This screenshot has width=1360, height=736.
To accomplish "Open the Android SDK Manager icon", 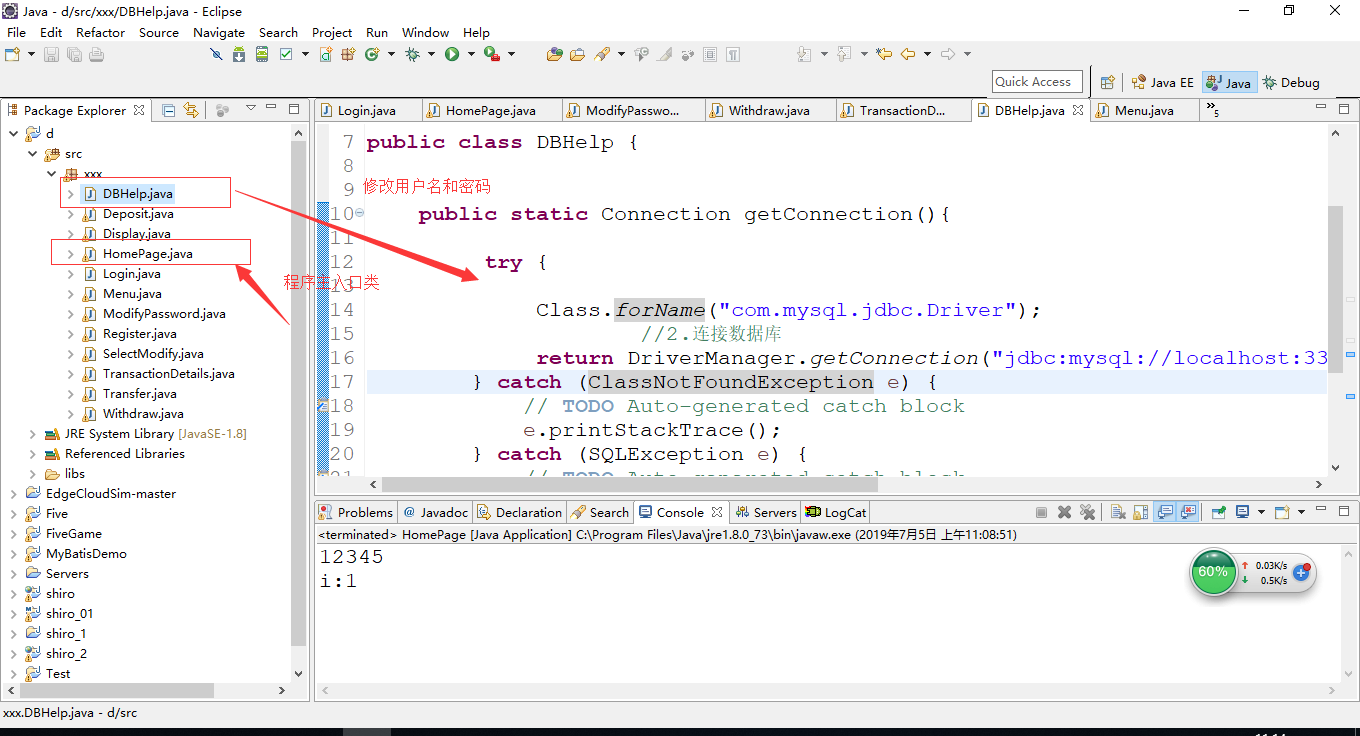I will 238,54.
